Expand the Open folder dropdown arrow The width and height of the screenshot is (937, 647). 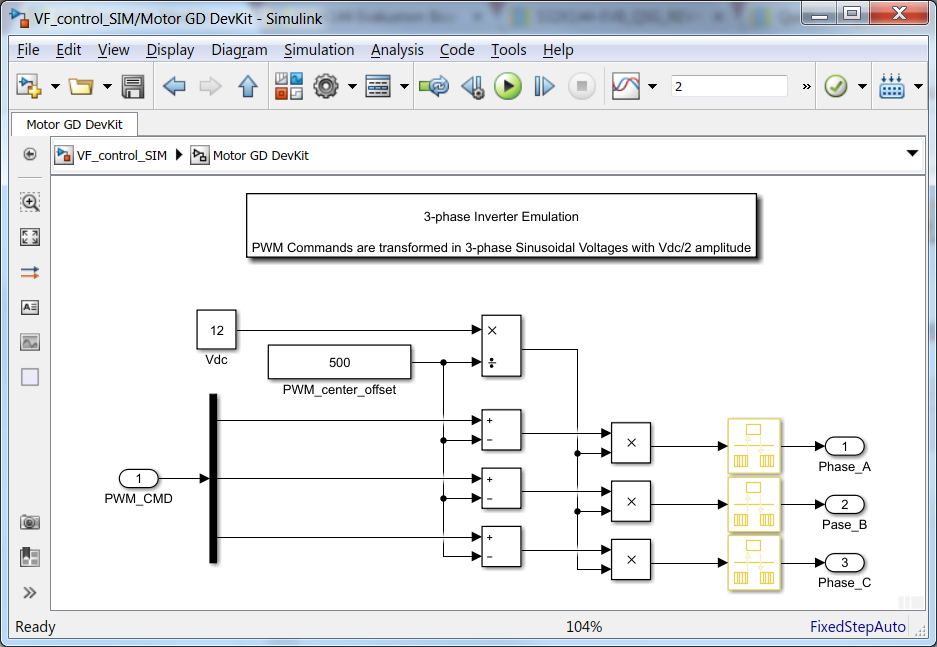[107, 87]
